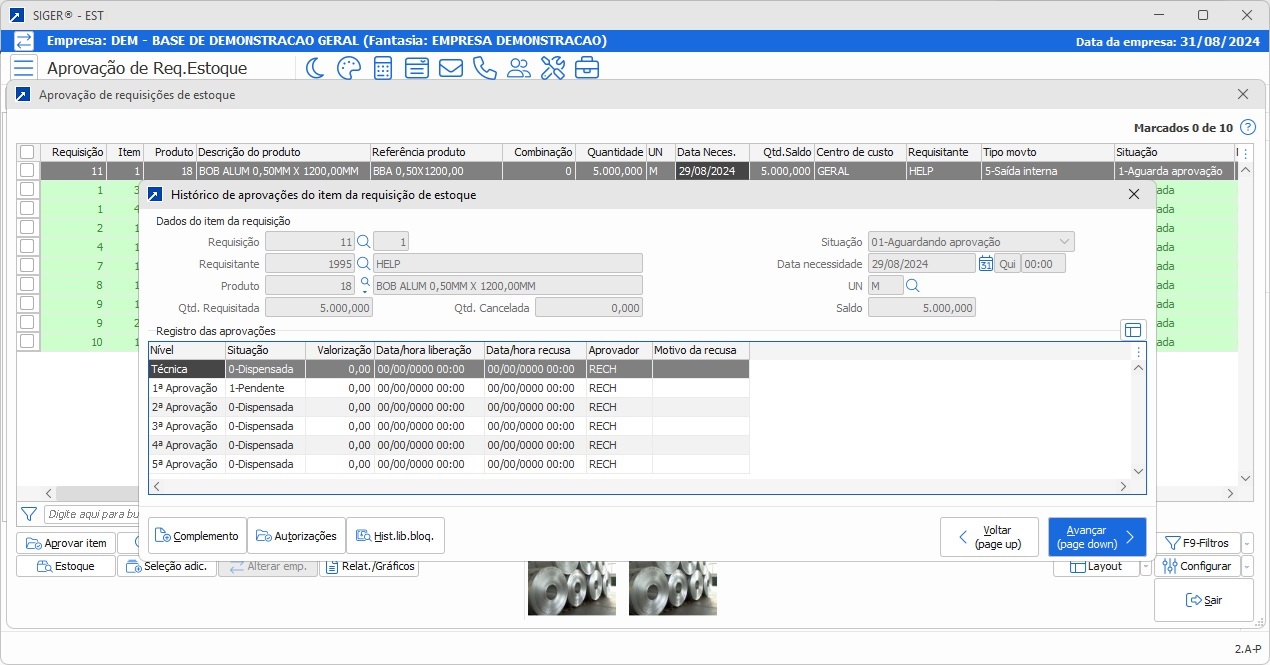Open the briefcase icon in the toolbar
Screen dimensions: 1270x665
point(586,67)
